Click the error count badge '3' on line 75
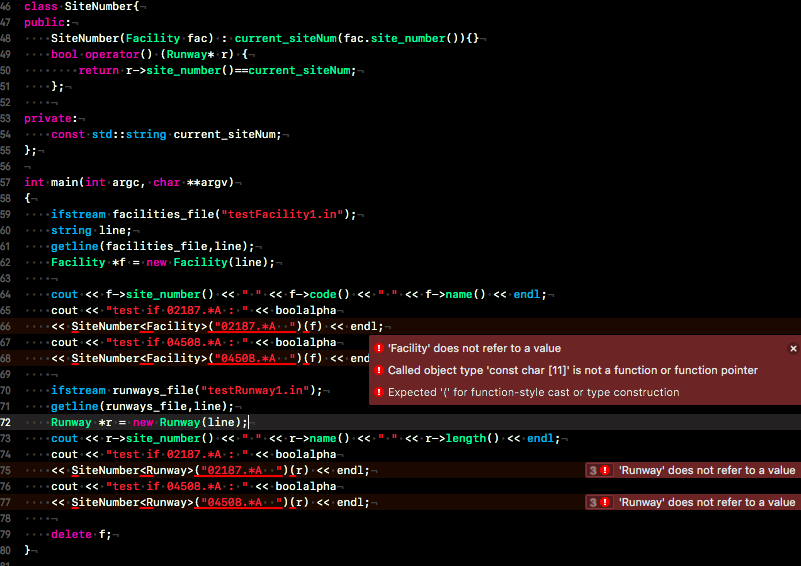This screenshot has height=566, width=801. [x=593, y=470]
